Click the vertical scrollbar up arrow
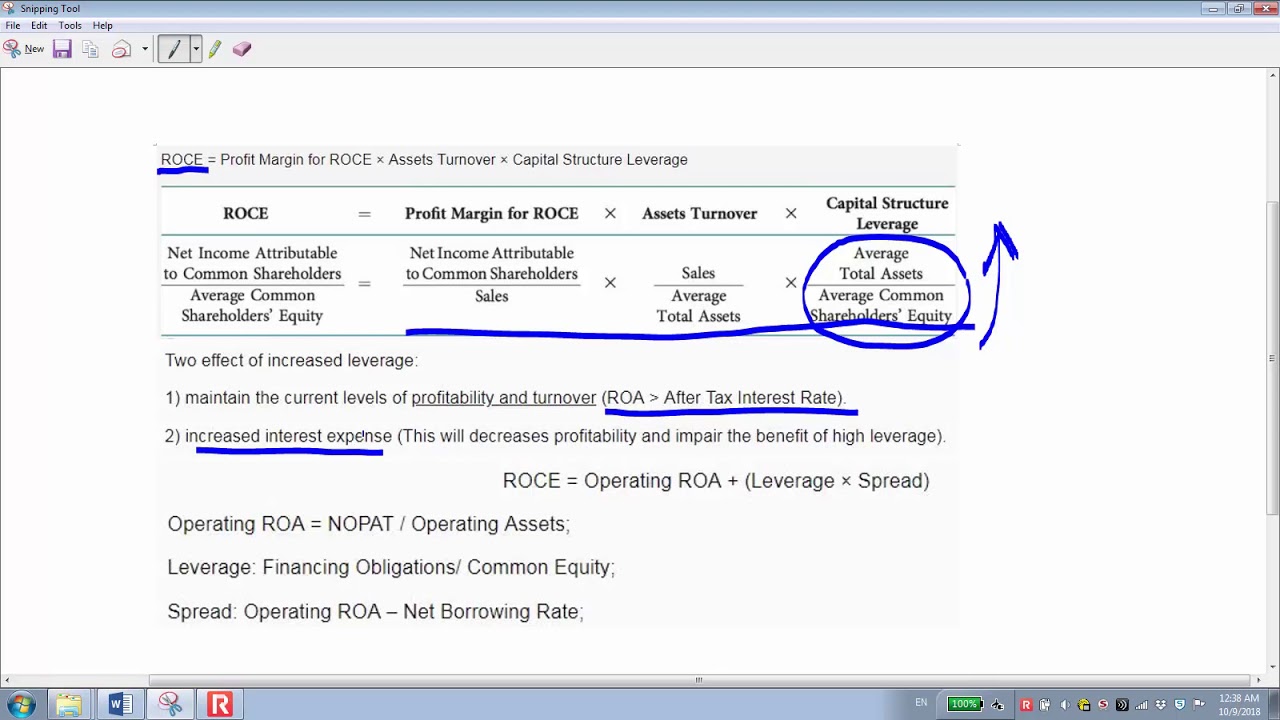1280x720 pixels. tap(1272, 75)
